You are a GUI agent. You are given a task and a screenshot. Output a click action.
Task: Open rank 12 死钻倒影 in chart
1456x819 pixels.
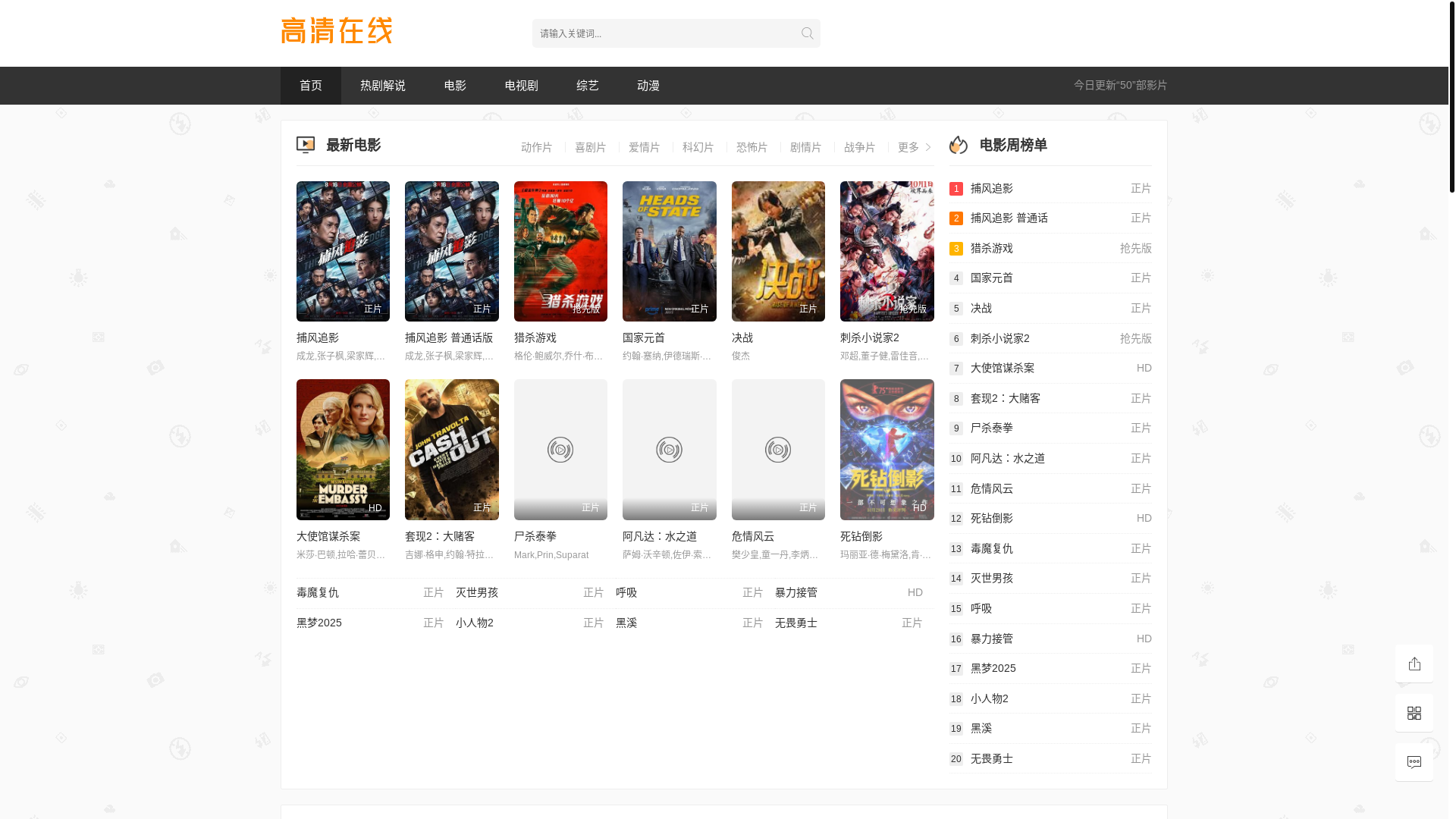point(1050,518)
